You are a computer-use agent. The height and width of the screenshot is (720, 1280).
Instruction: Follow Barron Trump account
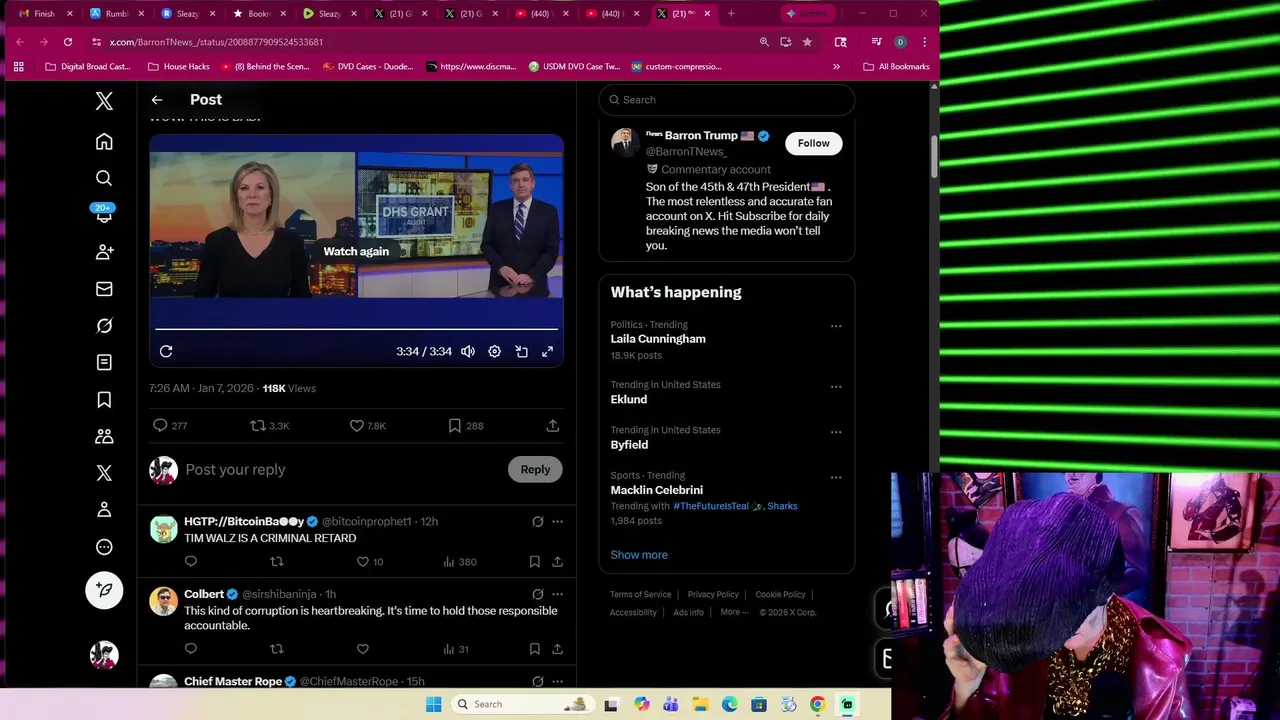click(x=813, y=143)
